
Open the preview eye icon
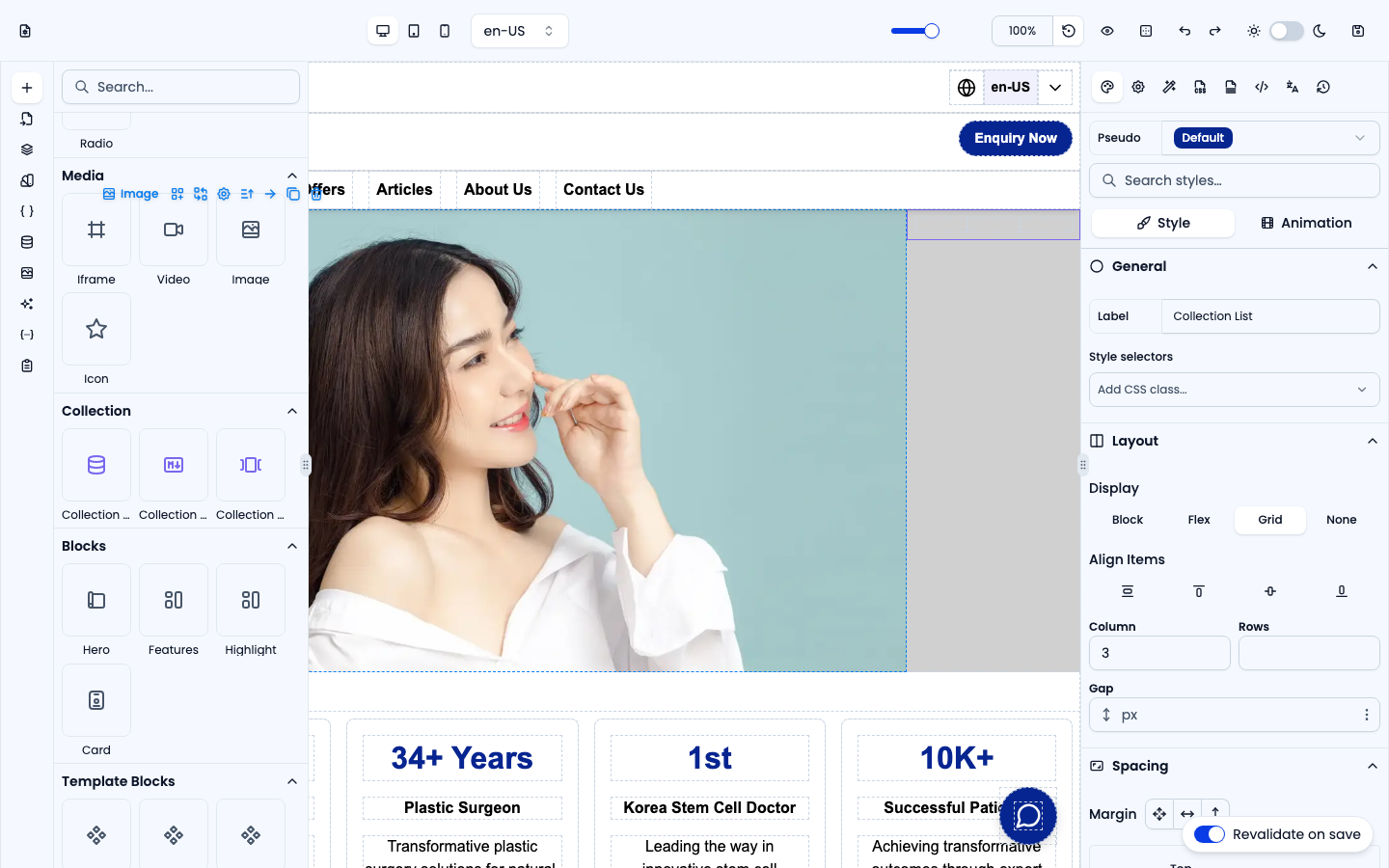click(1107, 31)
